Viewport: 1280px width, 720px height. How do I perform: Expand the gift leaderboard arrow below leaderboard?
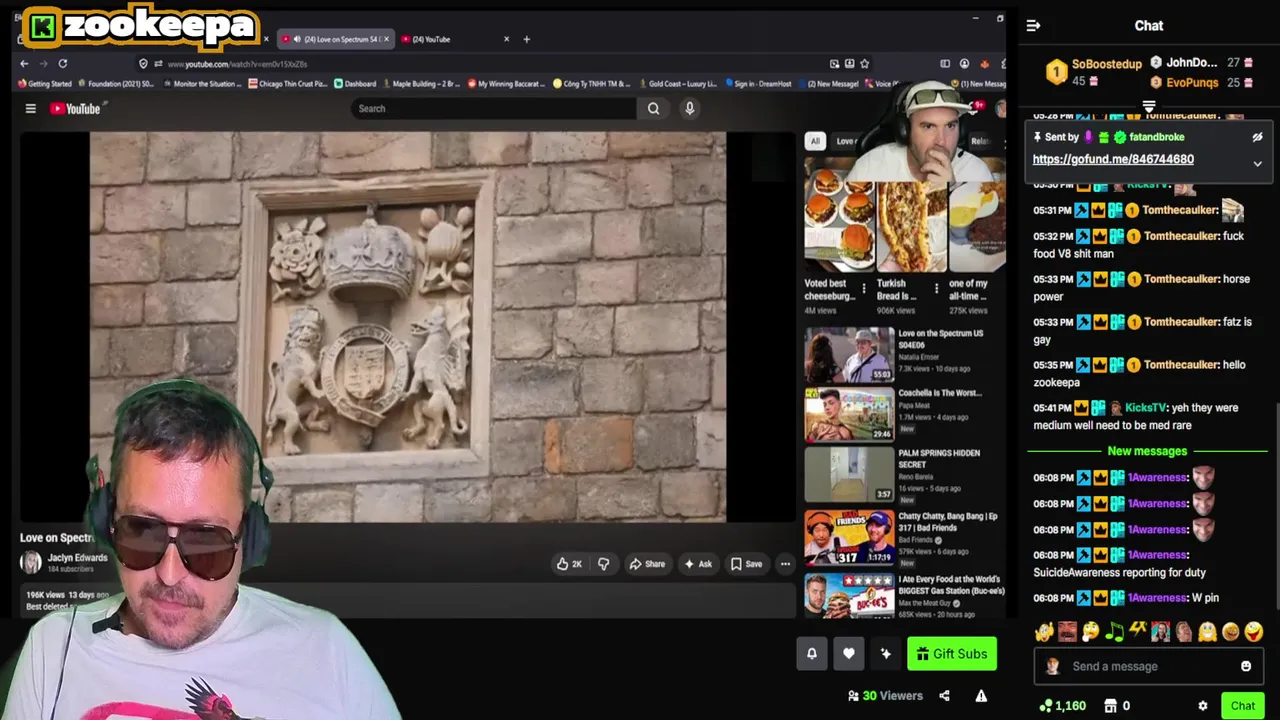[x=1149, y=107]
